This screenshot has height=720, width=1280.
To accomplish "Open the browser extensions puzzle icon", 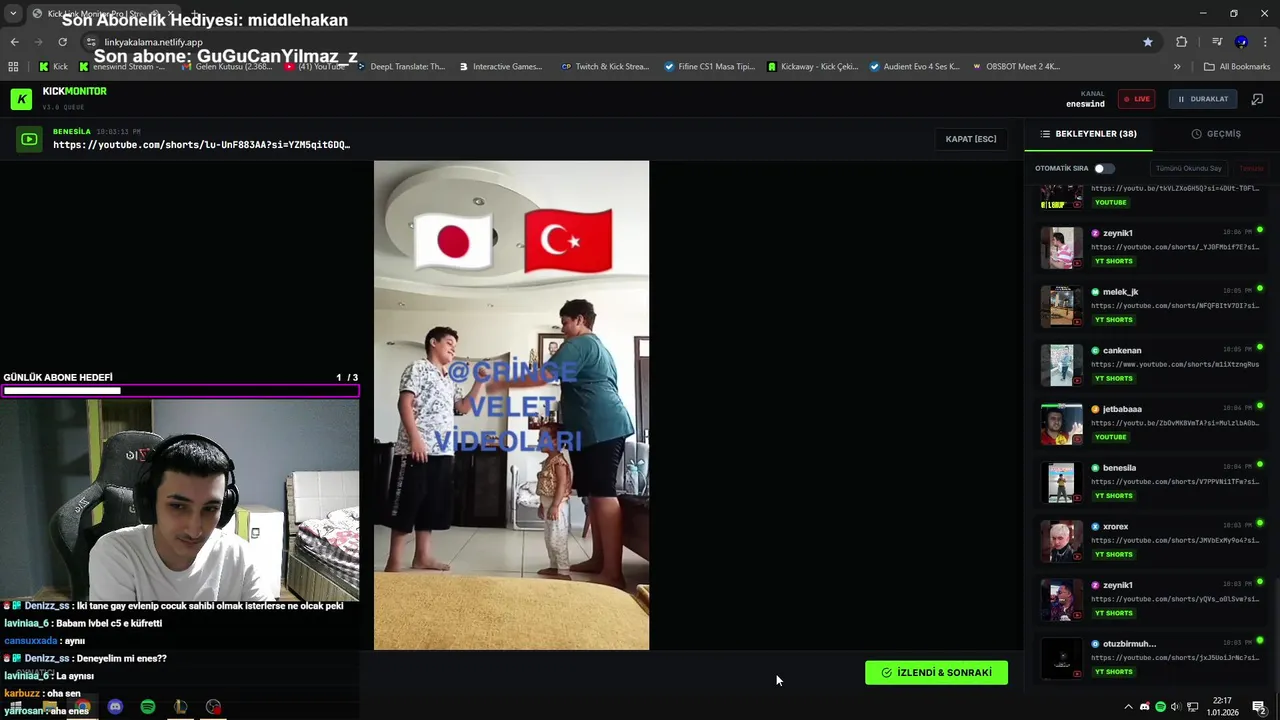I will pos(1182,42).
